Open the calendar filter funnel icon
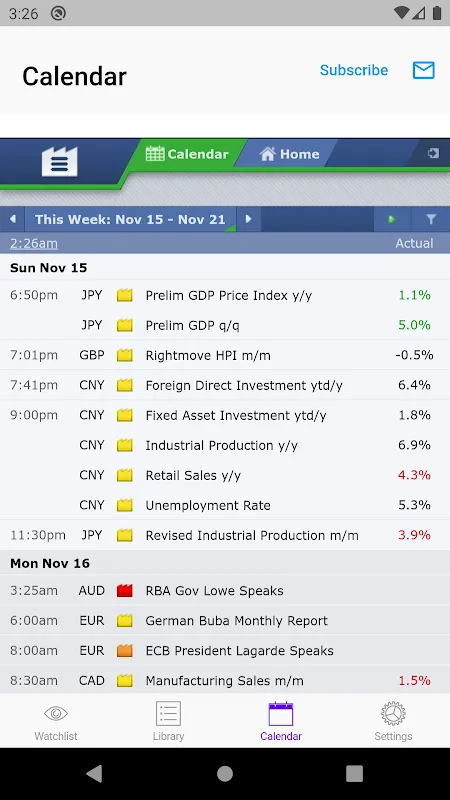This screenshot has width=450, height=800. click(x=431, y=219)
